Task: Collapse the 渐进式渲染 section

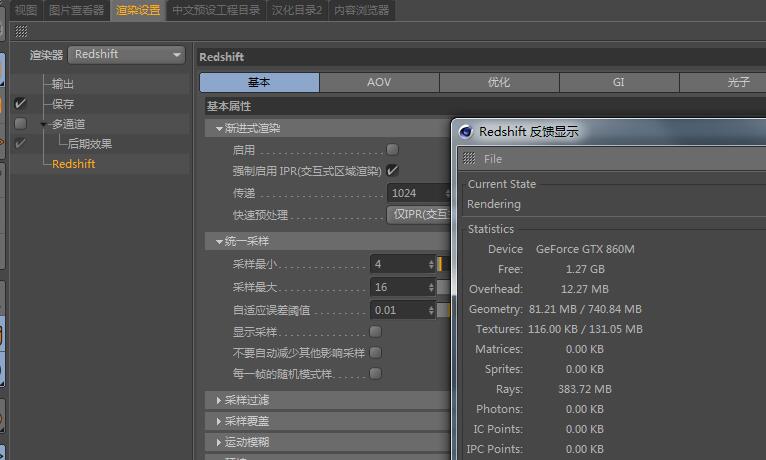Action: point(219,129)
